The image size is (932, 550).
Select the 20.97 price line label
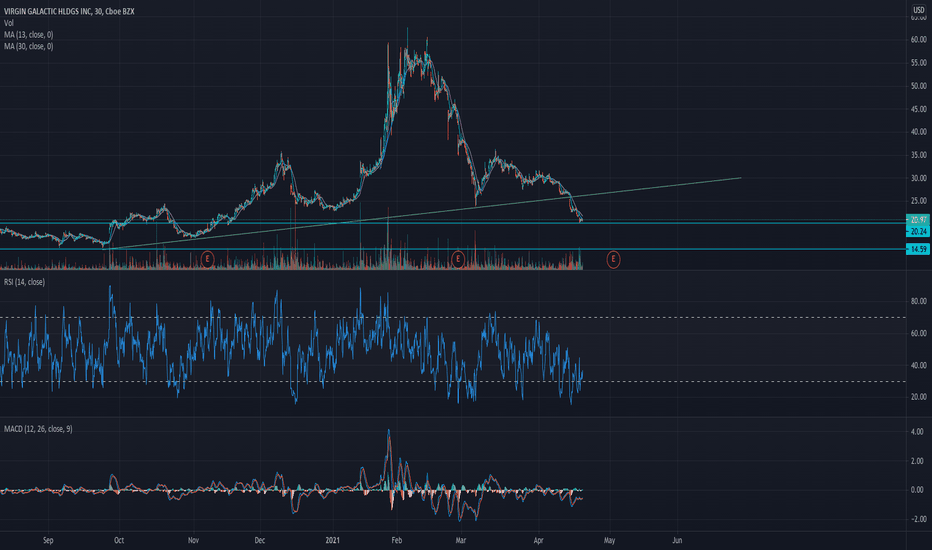(x=918, y=220)
